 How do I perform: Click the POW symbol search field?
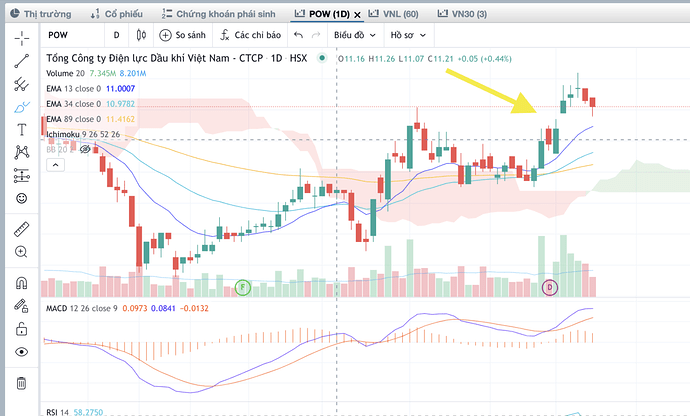(73, 35)
